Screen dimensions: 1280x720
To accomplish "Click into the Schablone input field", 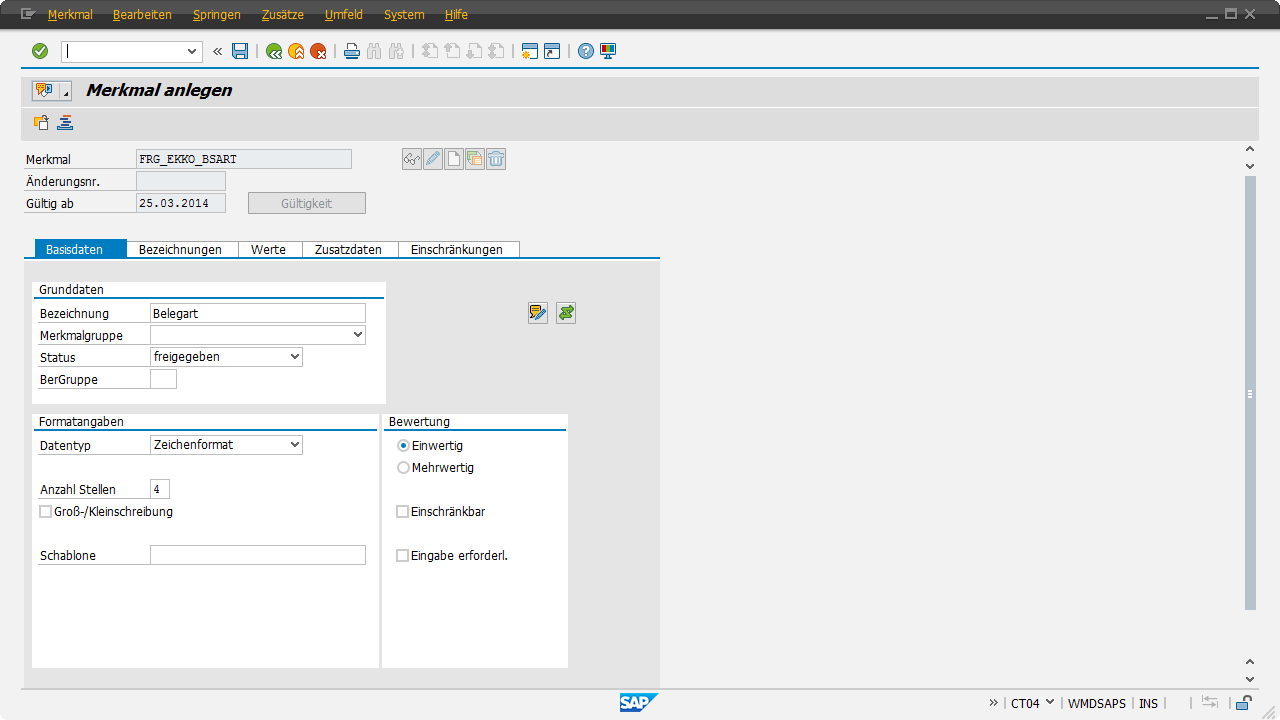I will (x=257, y=555).
